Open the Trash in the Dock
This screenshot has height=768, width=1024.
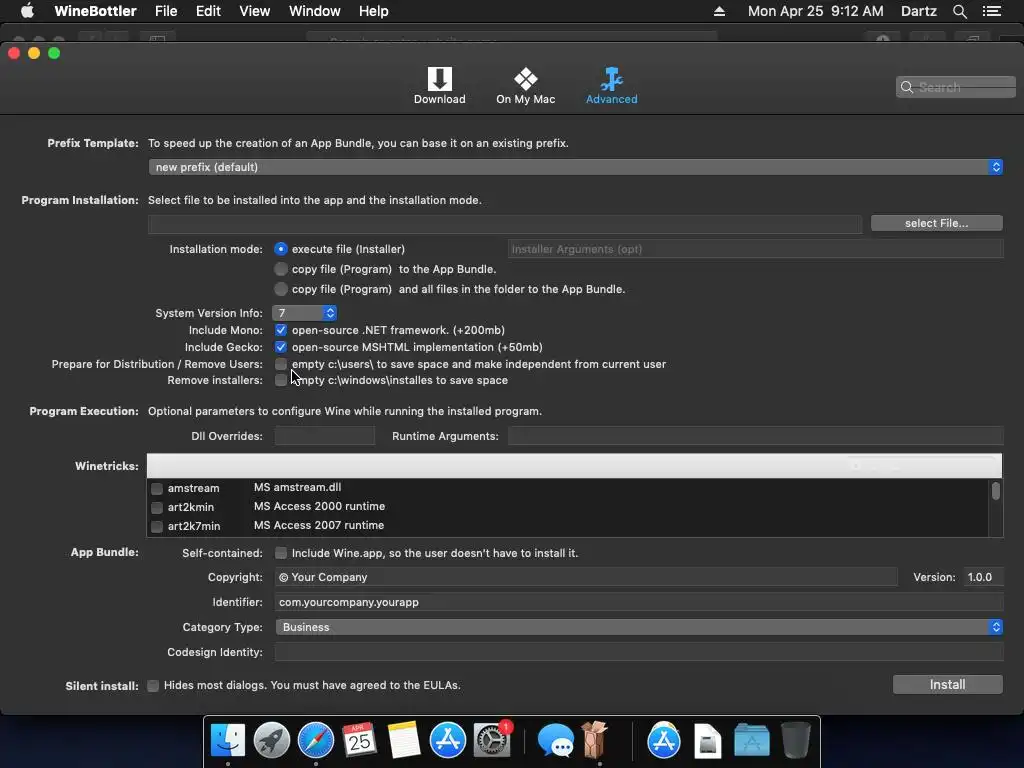tap(795, 740)
